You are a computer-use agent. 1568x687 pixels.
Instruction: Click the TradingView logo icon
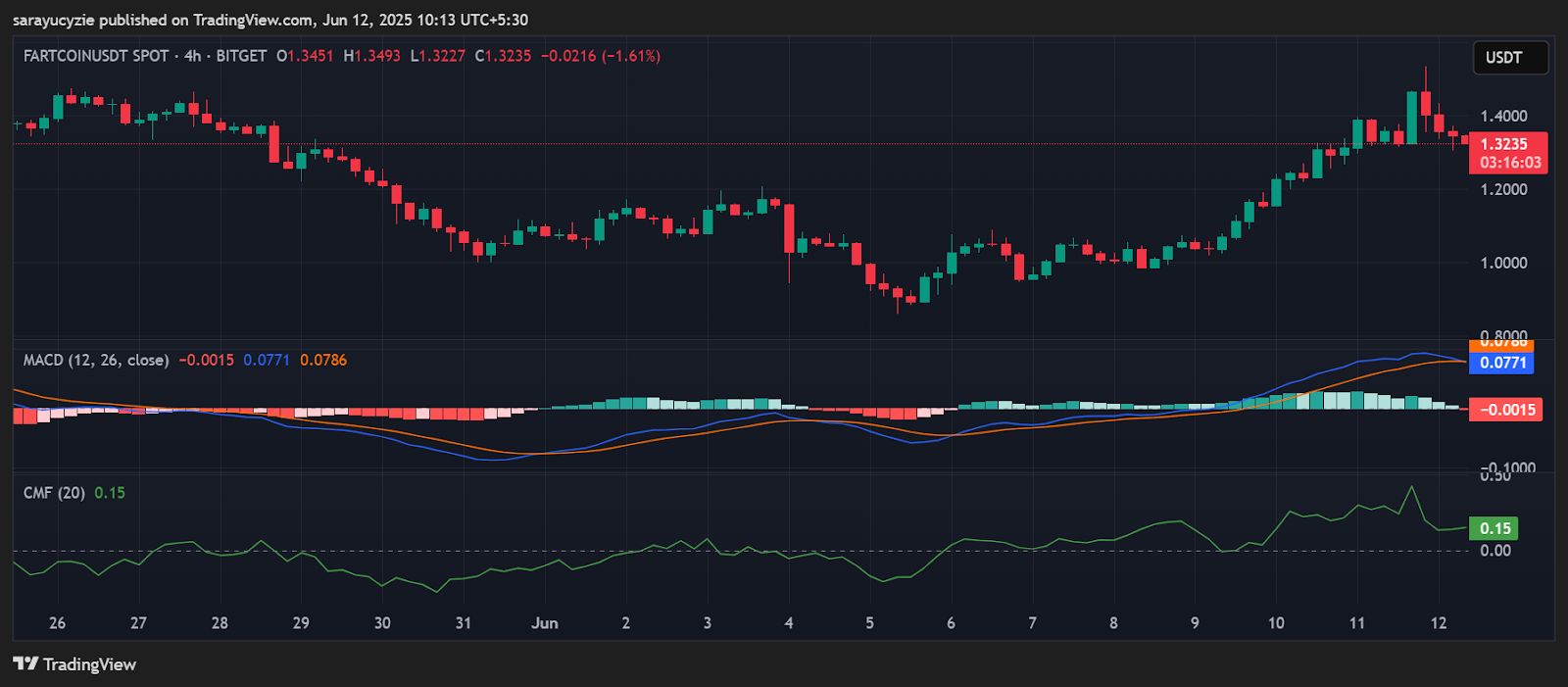tap(25, 663)
